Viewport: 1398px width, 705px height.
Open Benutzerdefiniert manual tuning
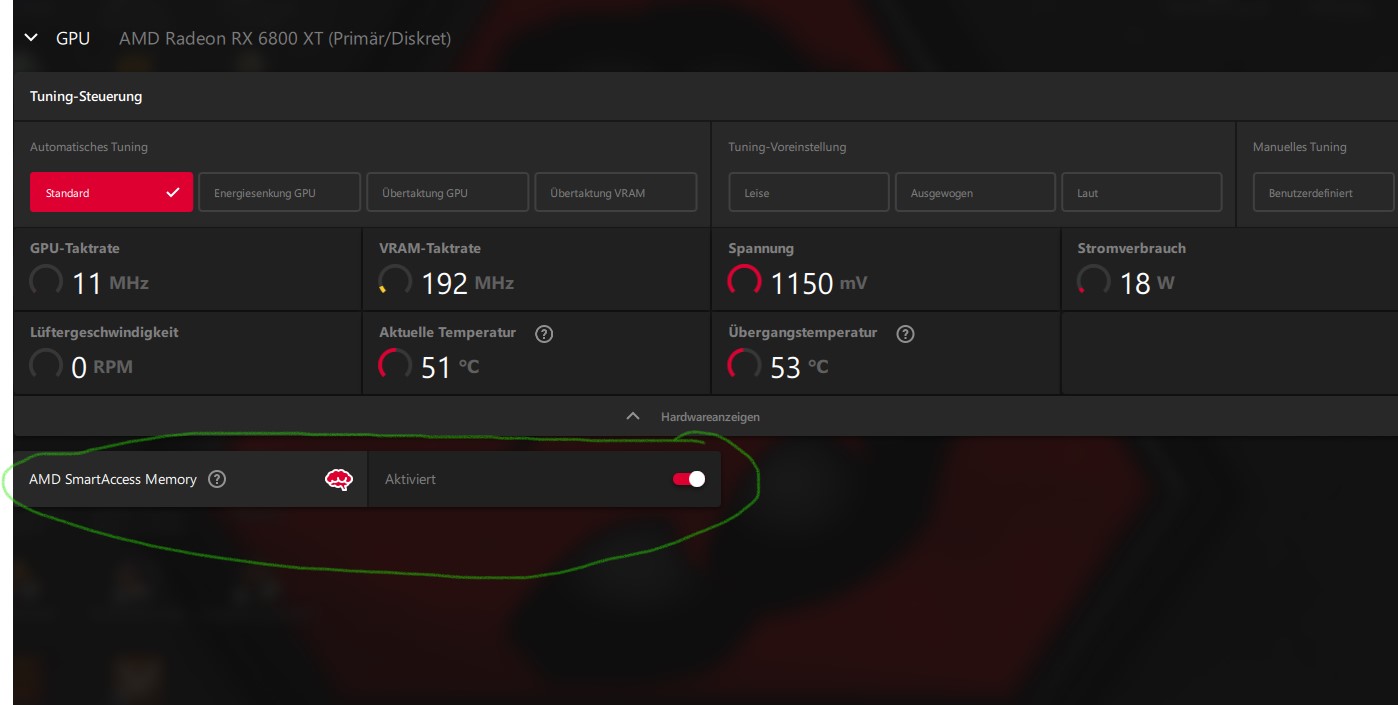point(1324,192)
